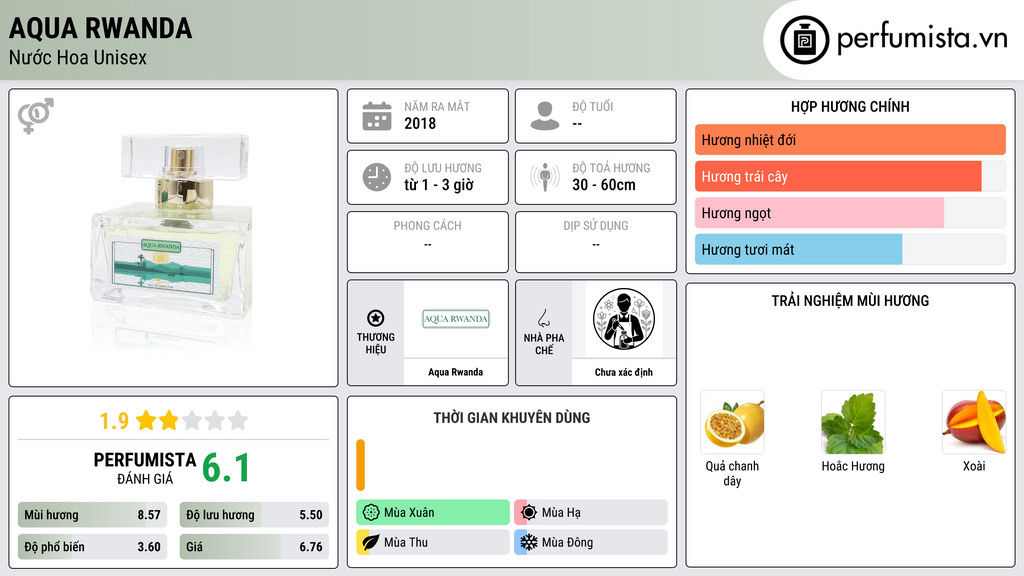Click the sillage icon for Độ toả hương

click(545, 177)
